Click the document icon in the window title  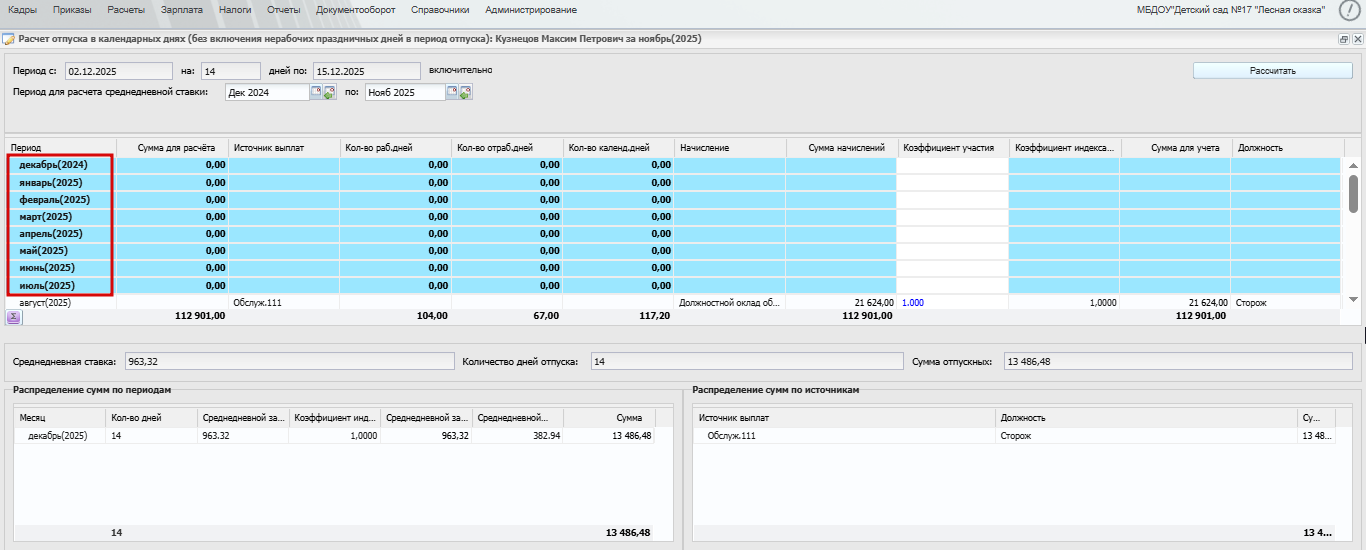pos(9,39)
